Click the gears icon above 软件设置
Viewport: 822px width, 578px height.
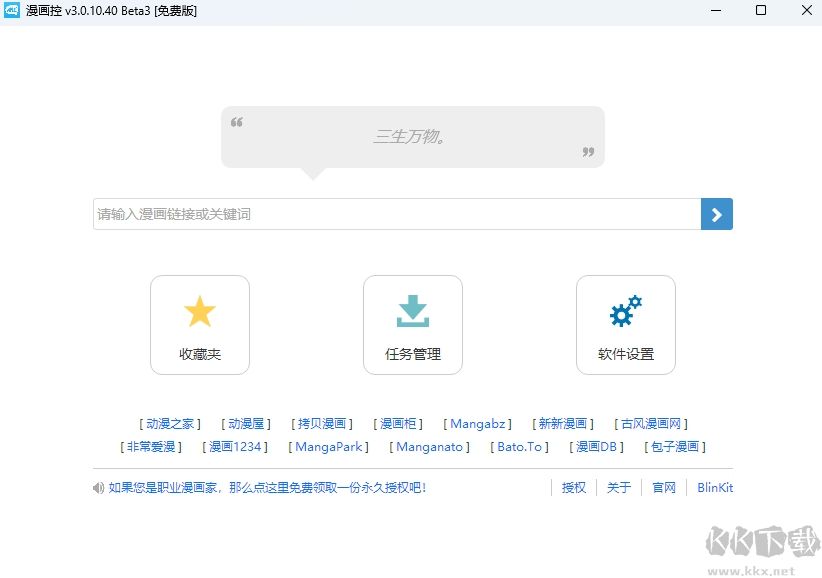coord(626,311)
